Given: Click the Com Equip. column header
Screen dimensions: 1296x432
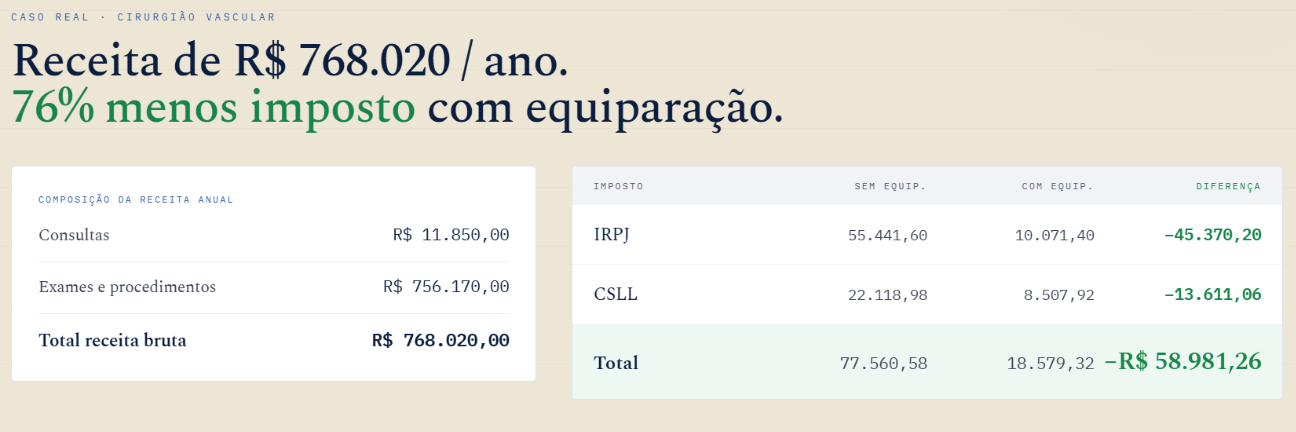Looking at the screenshot, I should [1057, 186].
